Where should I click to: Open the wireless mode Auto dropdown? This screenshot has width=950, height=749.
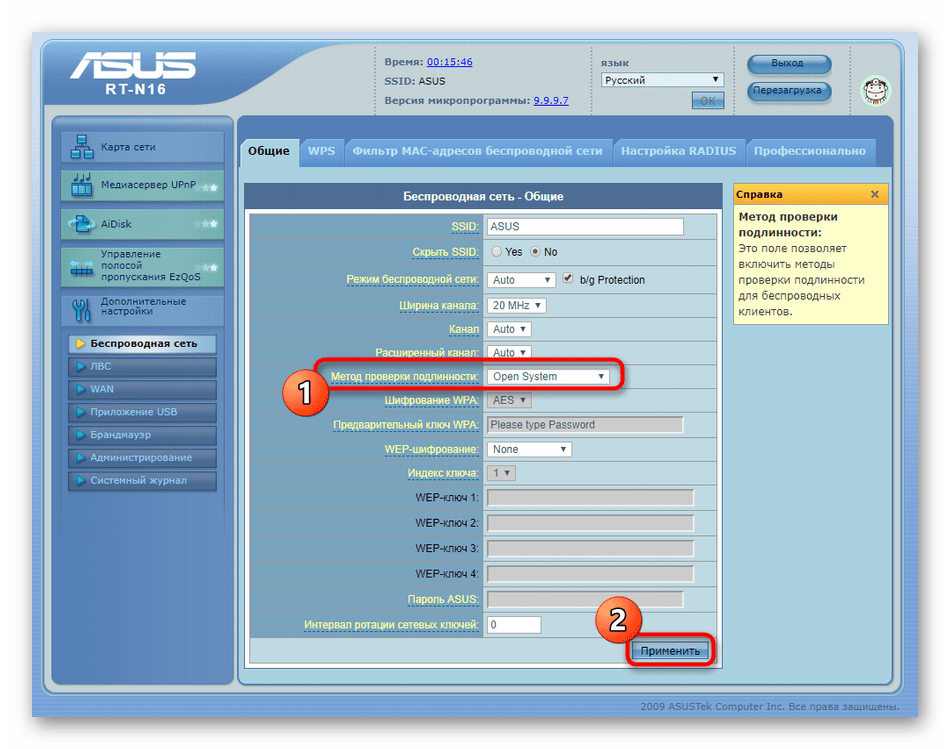tap(521, 280)
